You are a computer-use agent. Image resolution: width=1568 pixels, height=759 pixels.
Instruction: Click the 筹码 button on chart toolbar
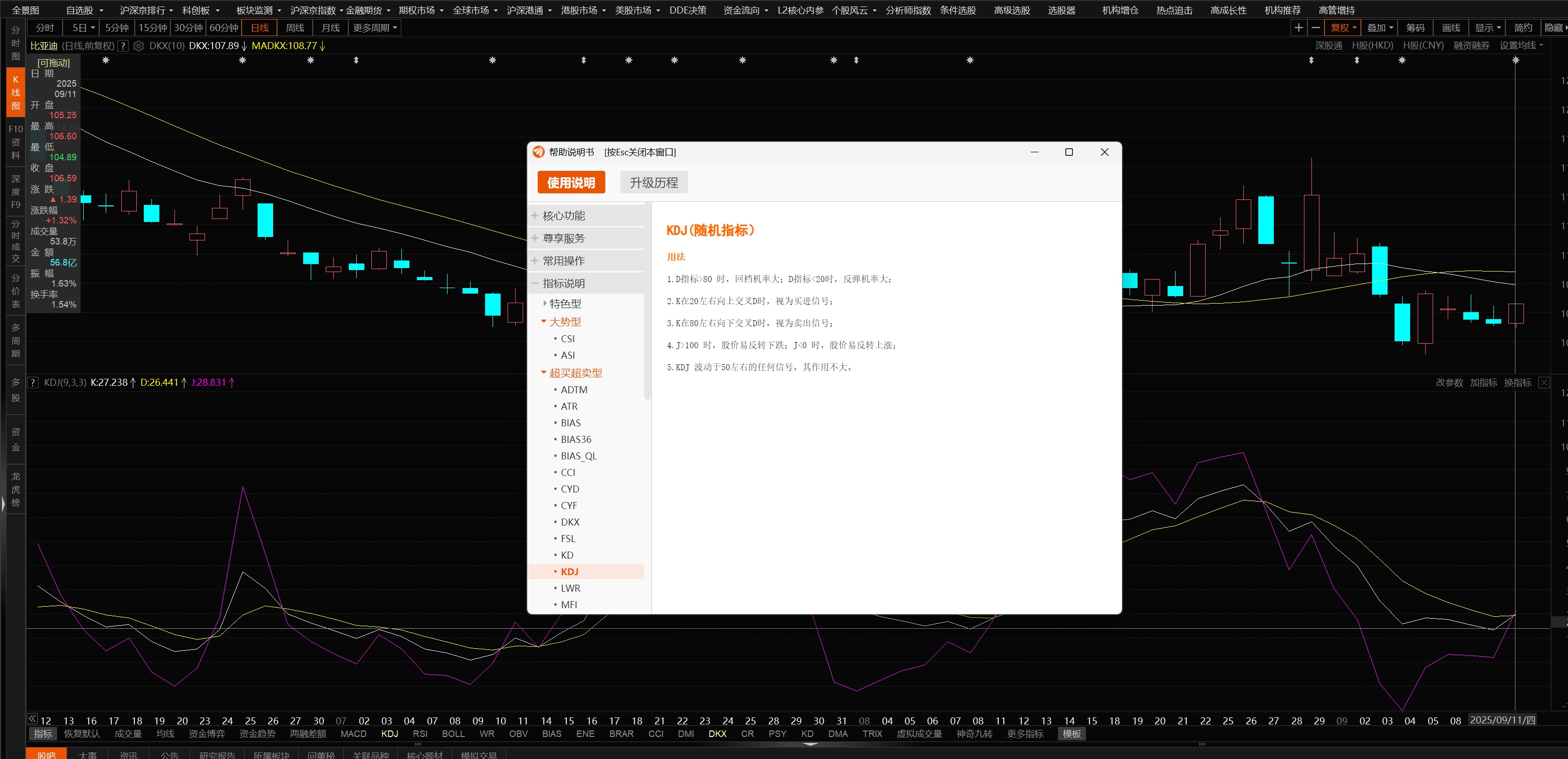tap(1415, 28)
